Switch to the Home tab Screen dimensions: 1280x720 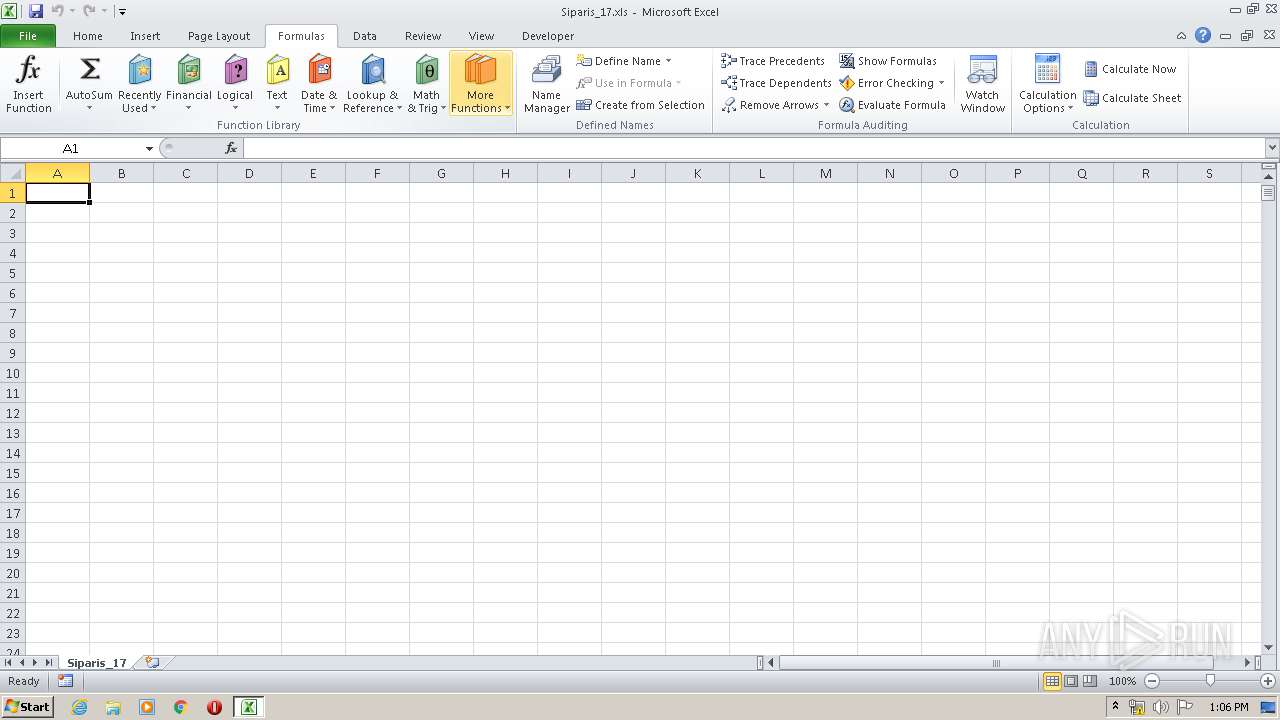pyautogui.click(x=88, y=36)
